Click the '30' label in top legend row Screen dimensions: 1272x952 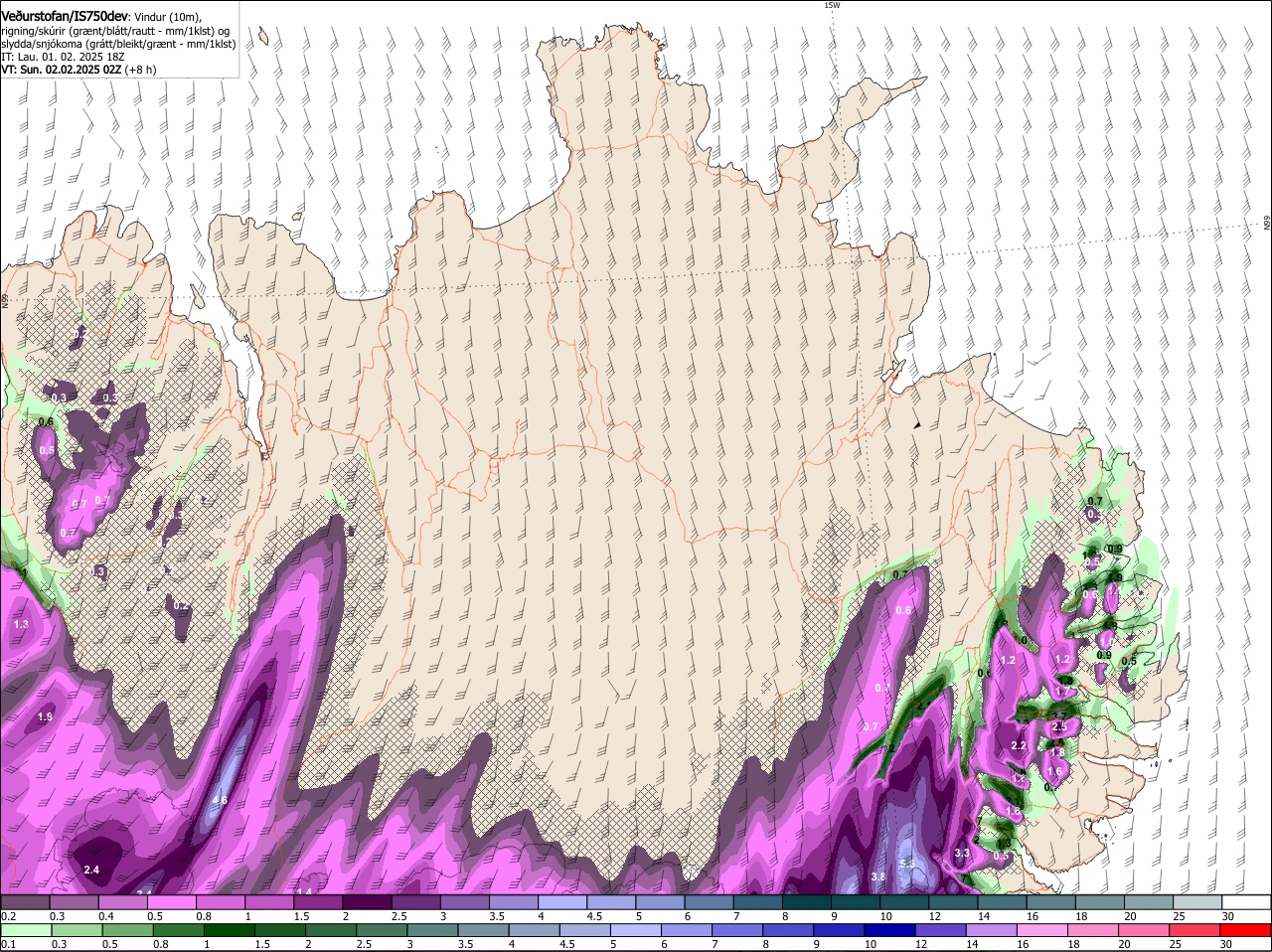[1227, 916]
